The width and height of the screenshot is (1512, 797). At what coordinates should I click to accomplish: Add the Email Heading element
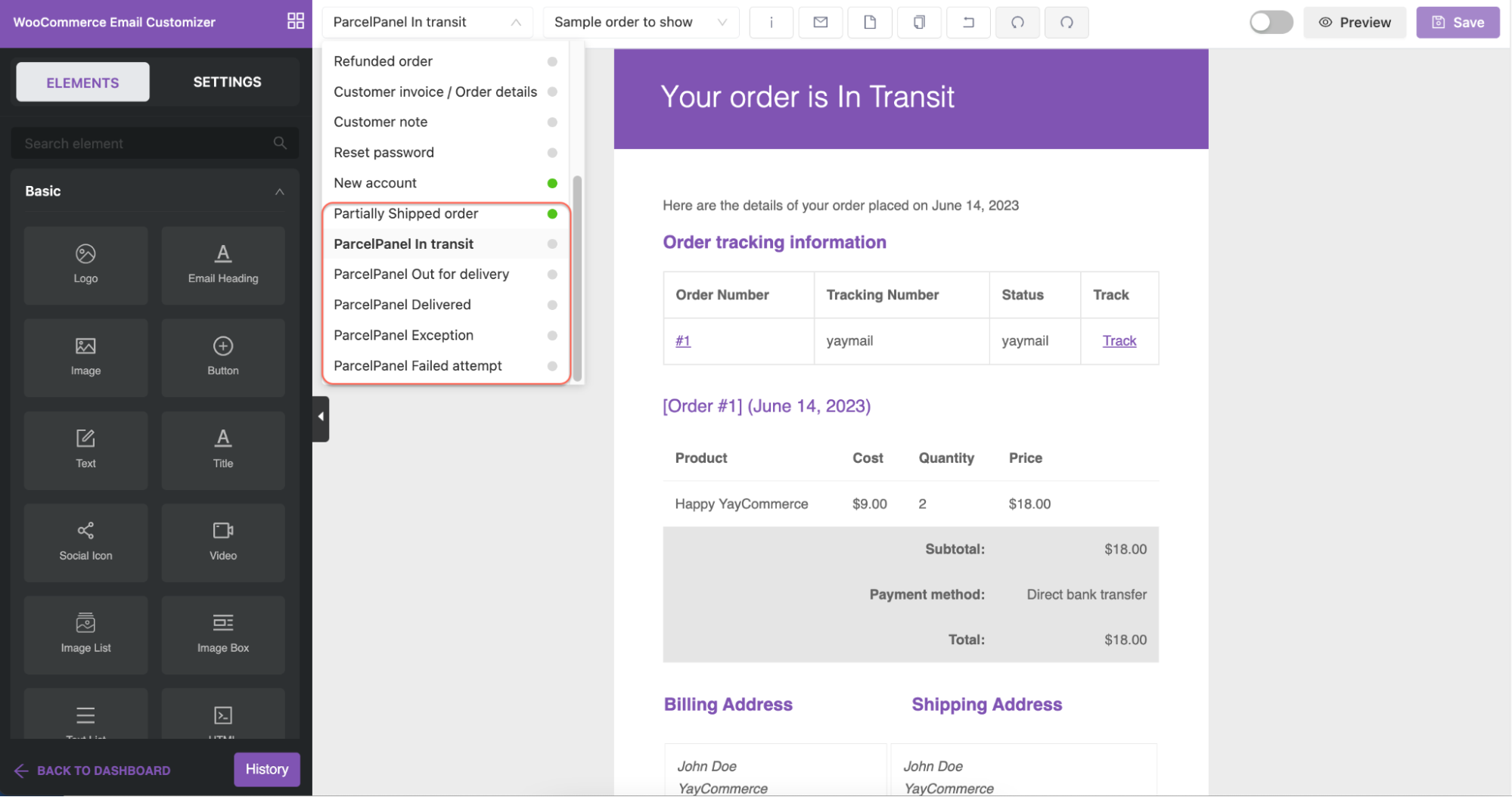223,265
